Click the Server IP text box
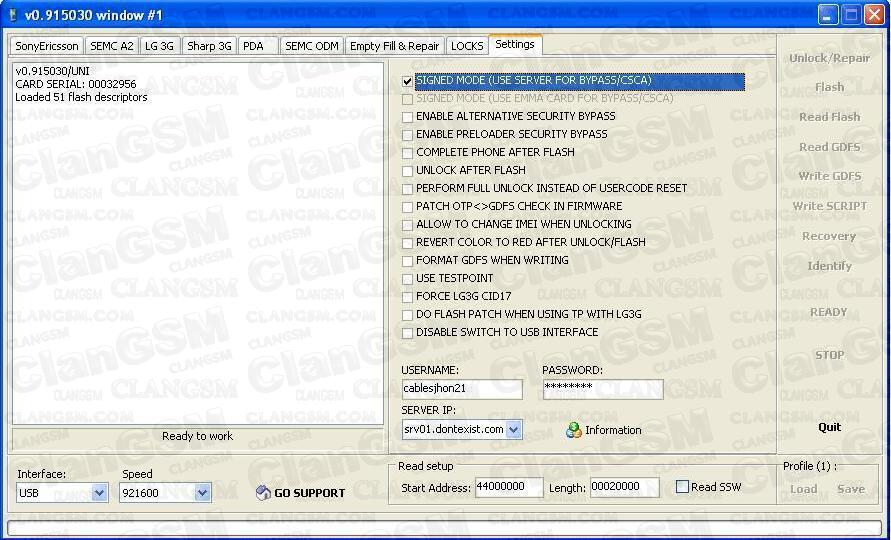Image resolution: width=891 pixels, height=540 pixels. [453, 430]
